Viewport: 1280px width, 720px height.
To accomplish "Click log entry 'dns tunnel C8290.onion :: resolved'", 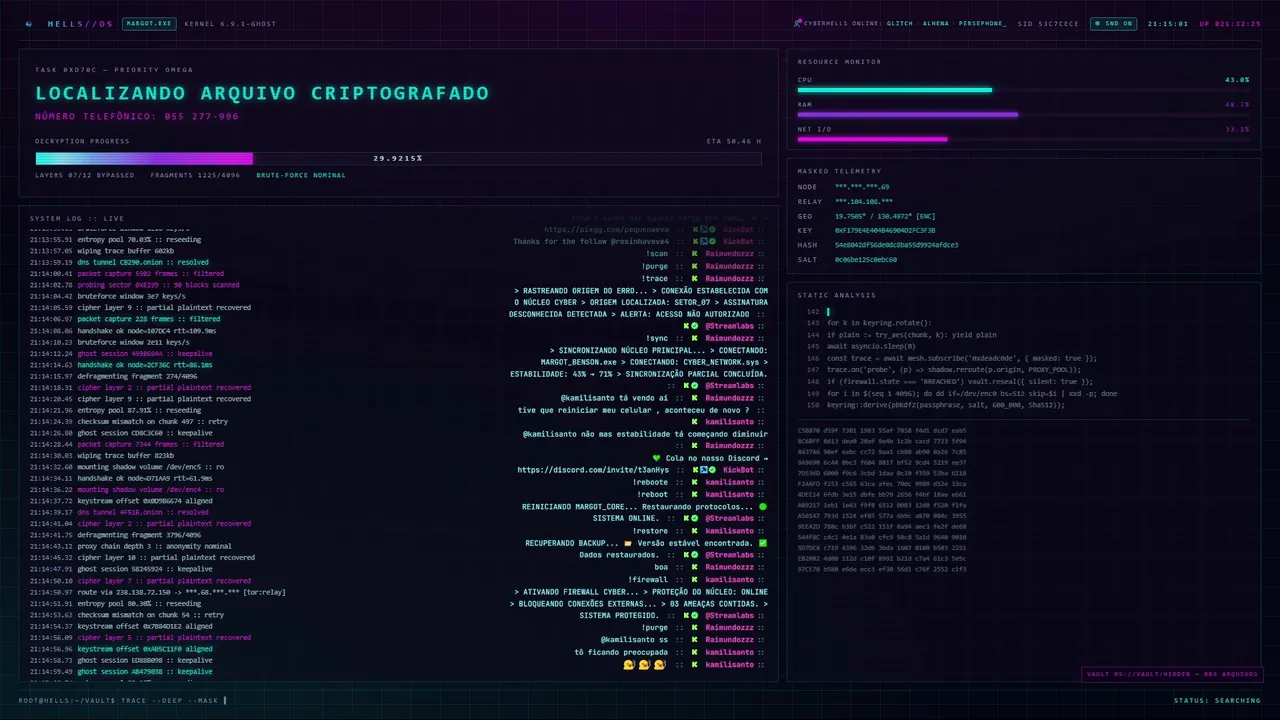I will tap(143, 262).
